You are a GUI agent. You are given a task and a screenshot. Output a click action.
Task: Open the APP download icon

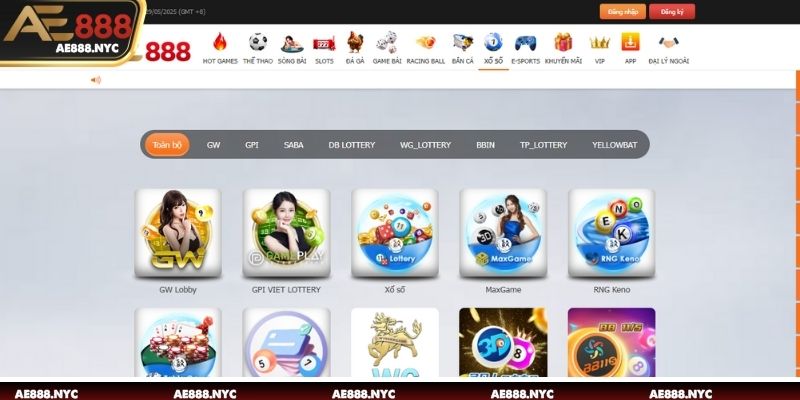[x=631, y=42]
